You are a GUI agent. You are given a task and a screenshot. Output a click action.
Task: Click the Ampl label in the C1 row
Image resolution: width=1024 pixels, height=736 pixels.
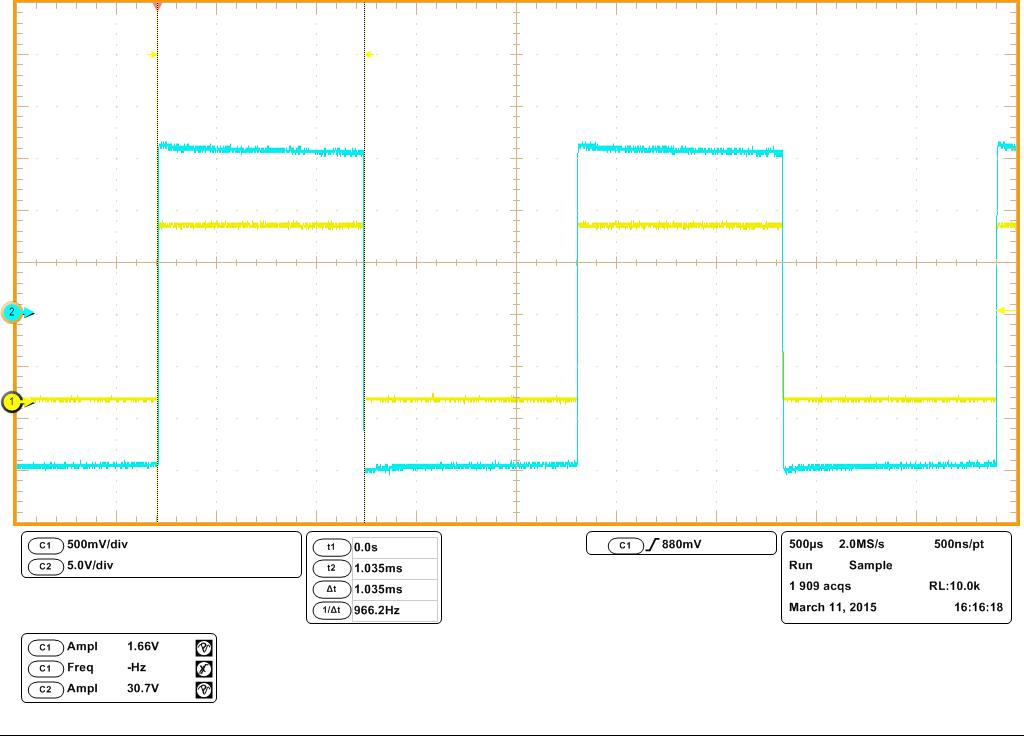coord(82,647)
